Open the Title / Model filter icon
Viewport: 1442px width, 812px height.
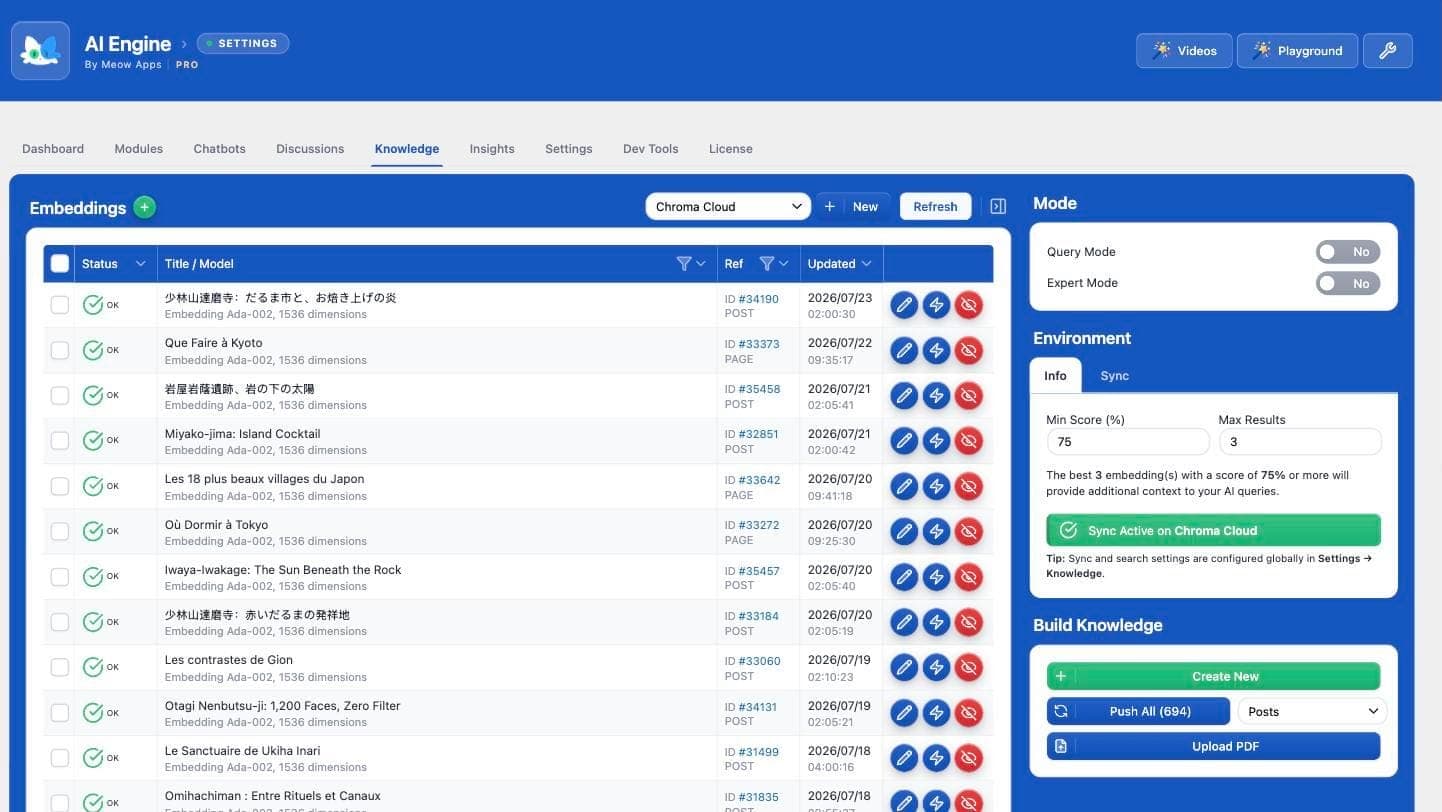(684, 264)
